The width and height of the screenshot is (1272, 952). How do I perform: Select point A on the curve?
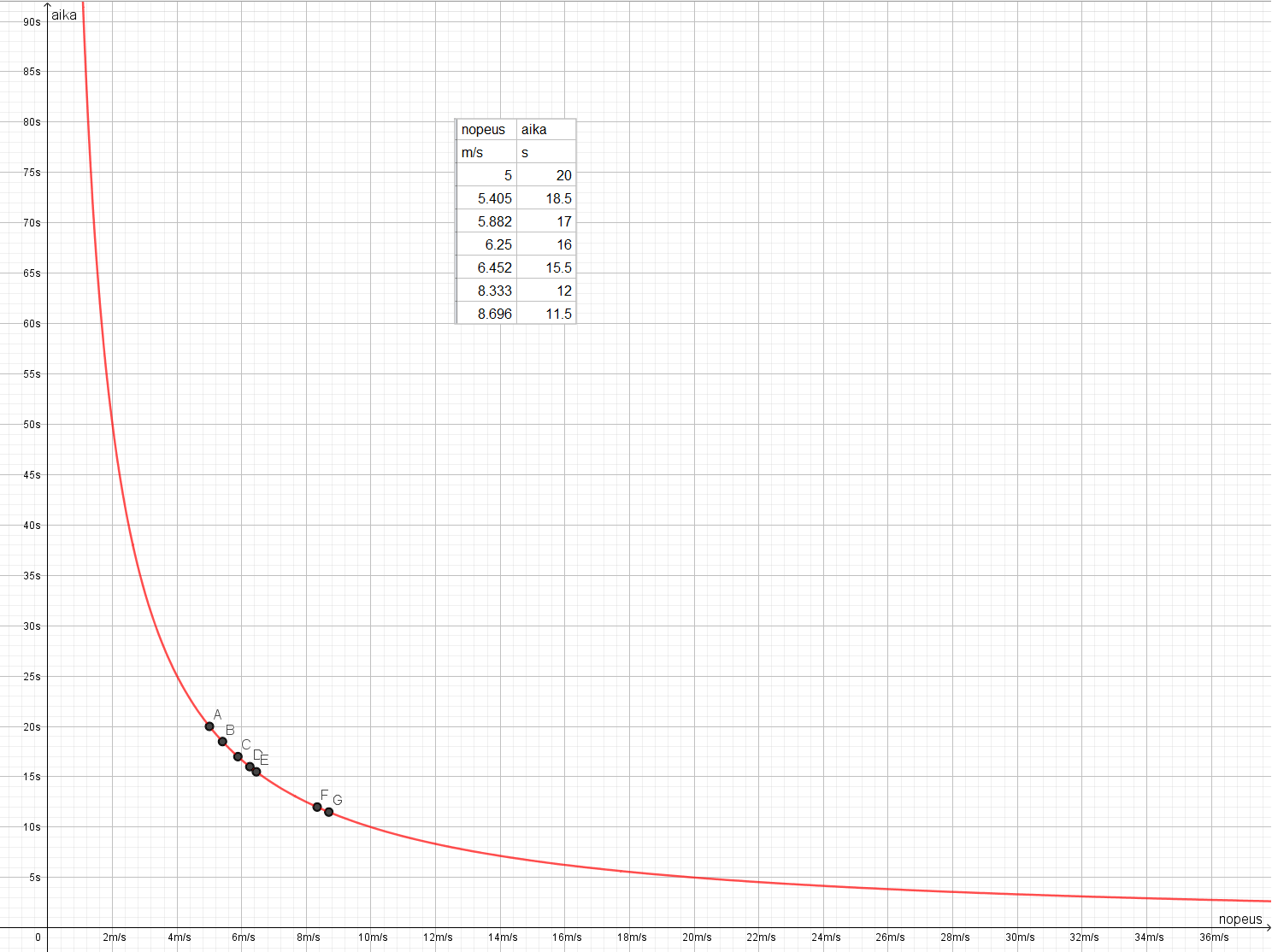click(209, 726)
